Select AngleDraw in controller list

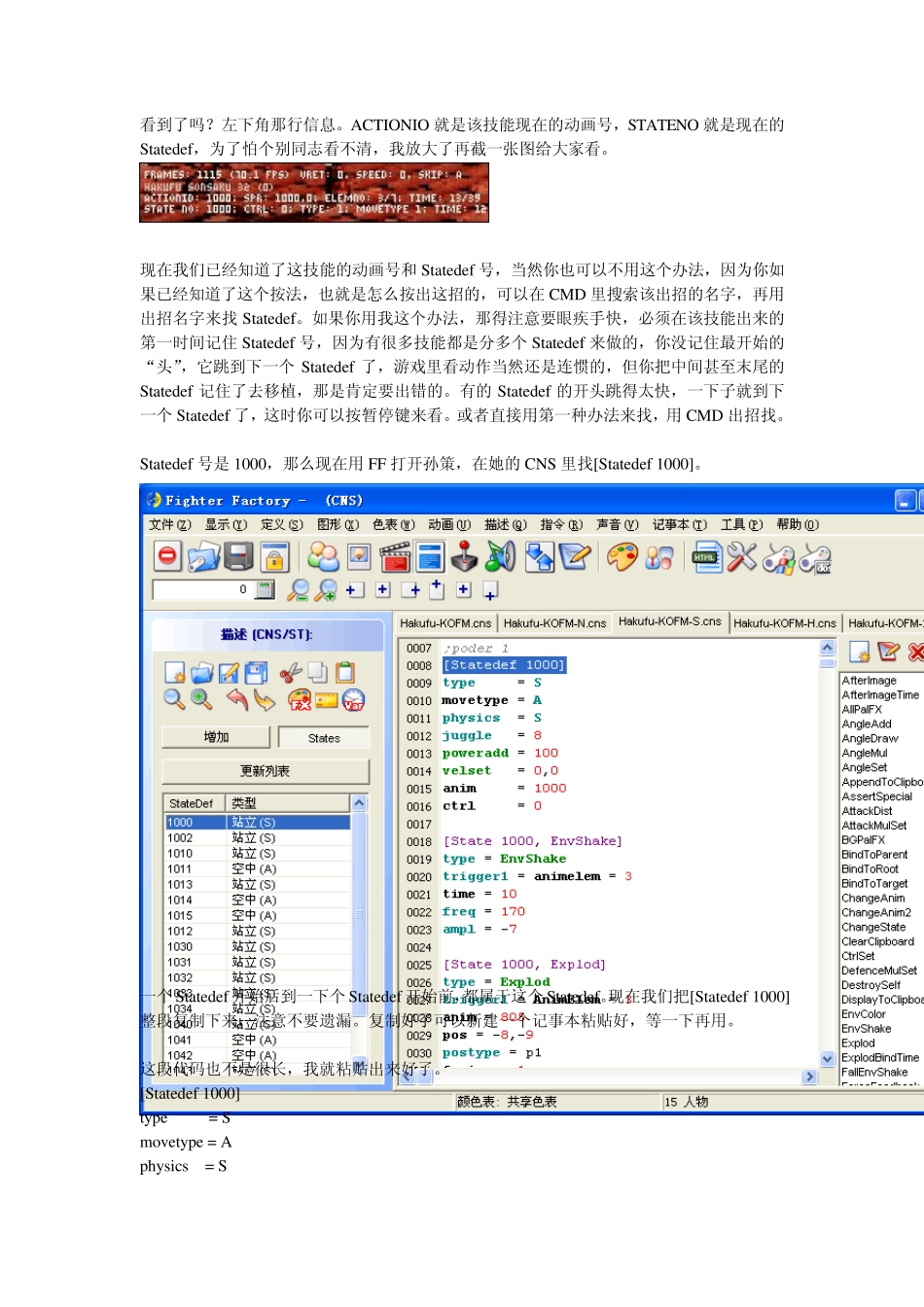[x=870, y=738]
